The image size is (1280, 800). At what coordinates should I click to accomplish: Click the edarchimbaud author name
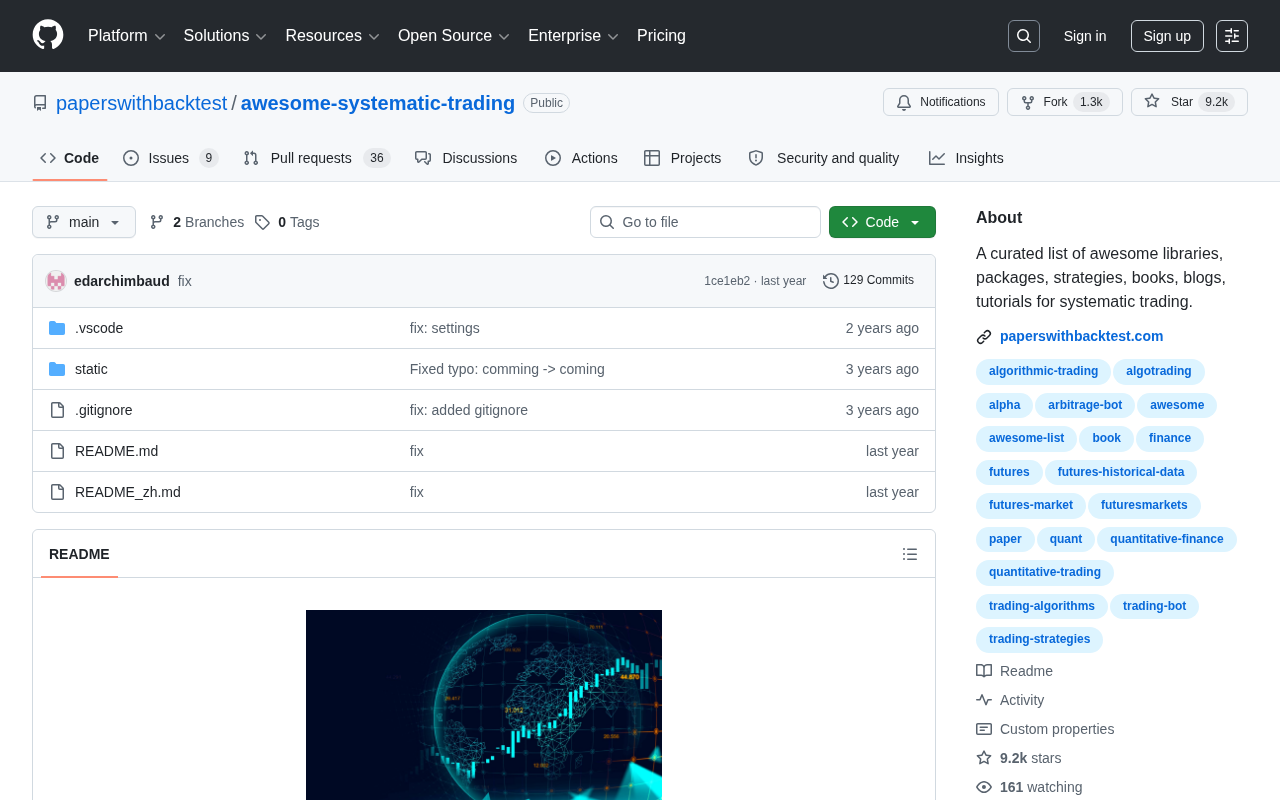pos(122,281)
